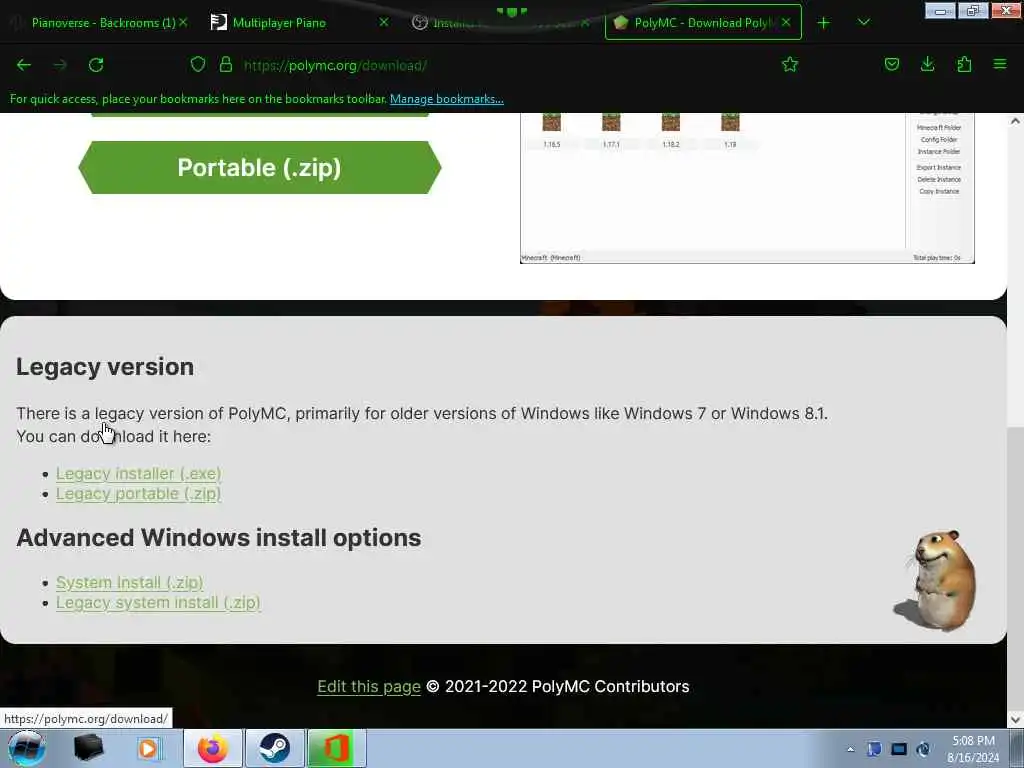Open Steam from the taskbar
The height and width of the screenshot is (768, 1024).
coord(274,748)
